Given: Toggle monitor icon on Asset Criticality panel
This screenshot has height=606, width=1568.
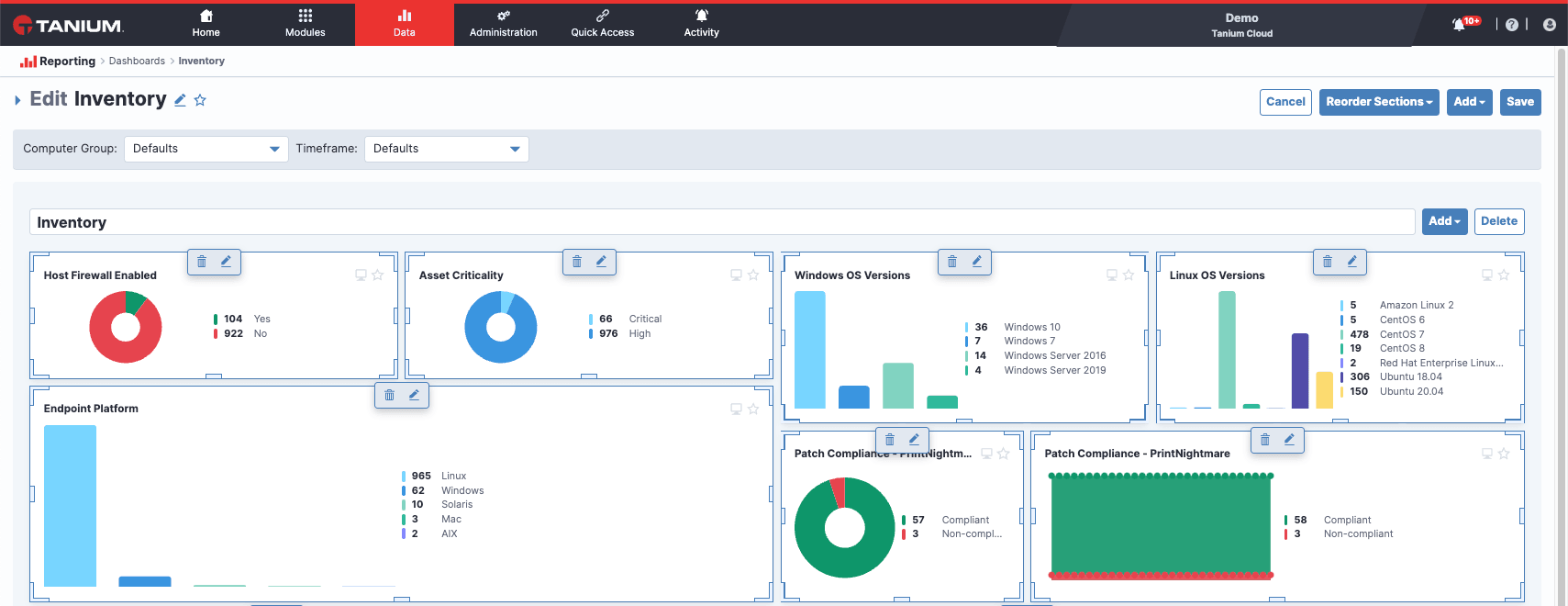Looking at the screenshot, I should click(736, 275).
